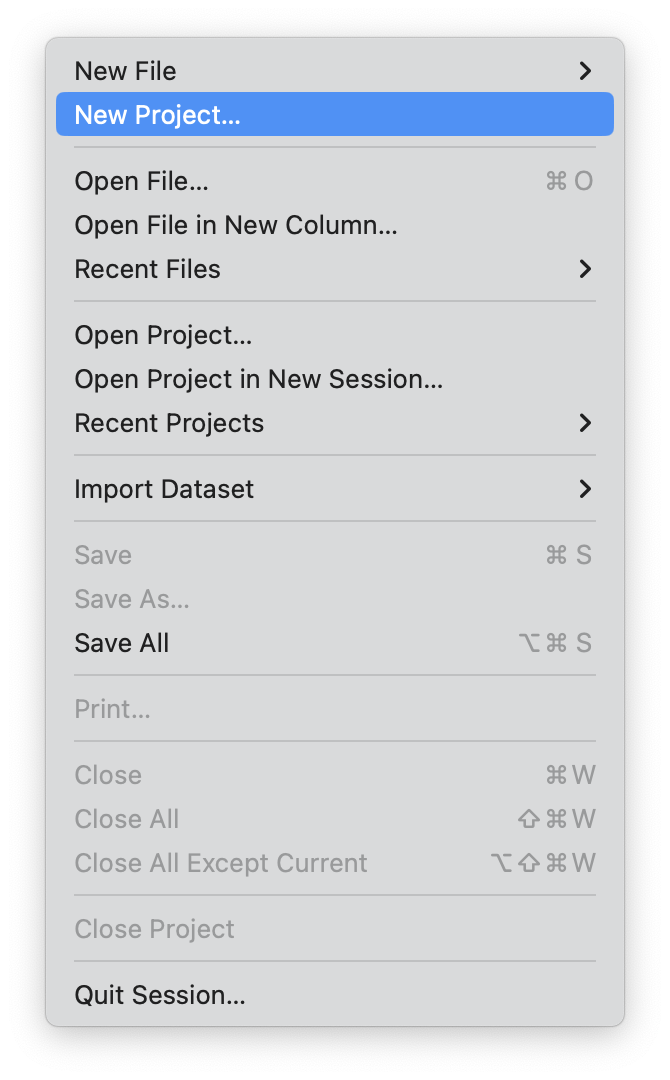Image resolution: width=670 pixels, height=1080 pixels.
Task: Open the Recent Files menu entry
Action: point(148,269)
